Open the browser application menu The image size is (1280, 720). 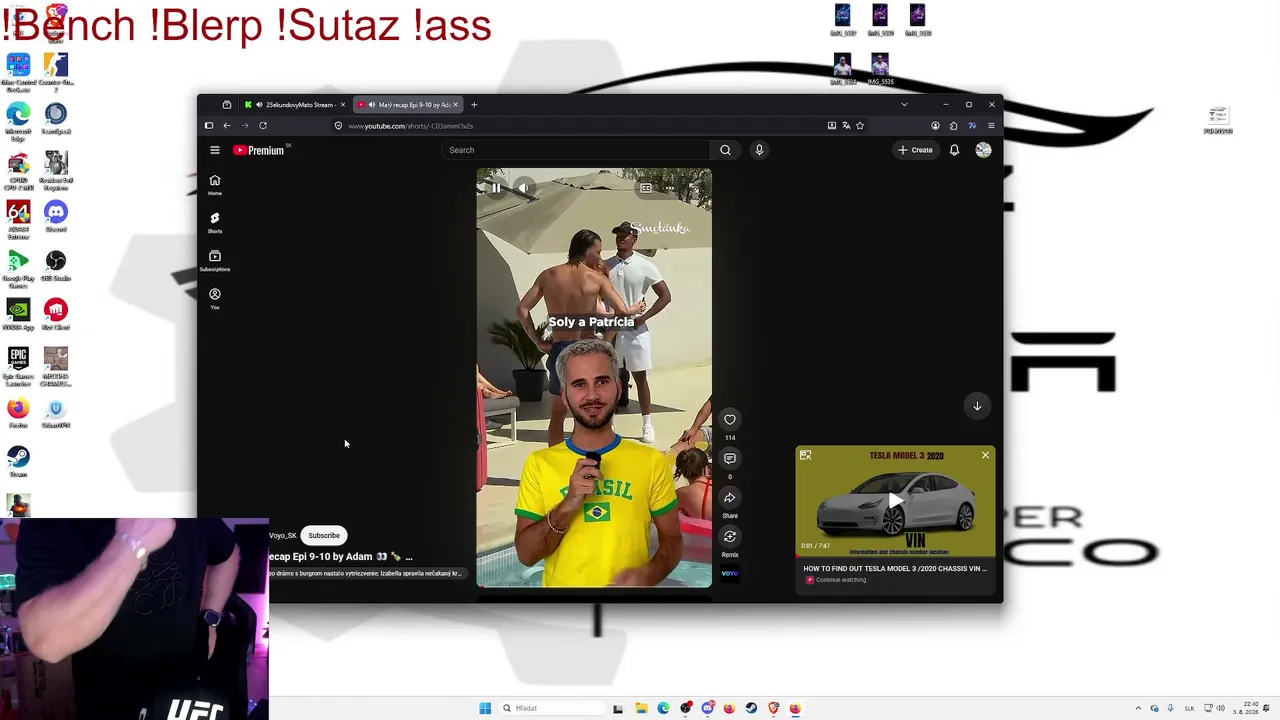pos(991,126)
